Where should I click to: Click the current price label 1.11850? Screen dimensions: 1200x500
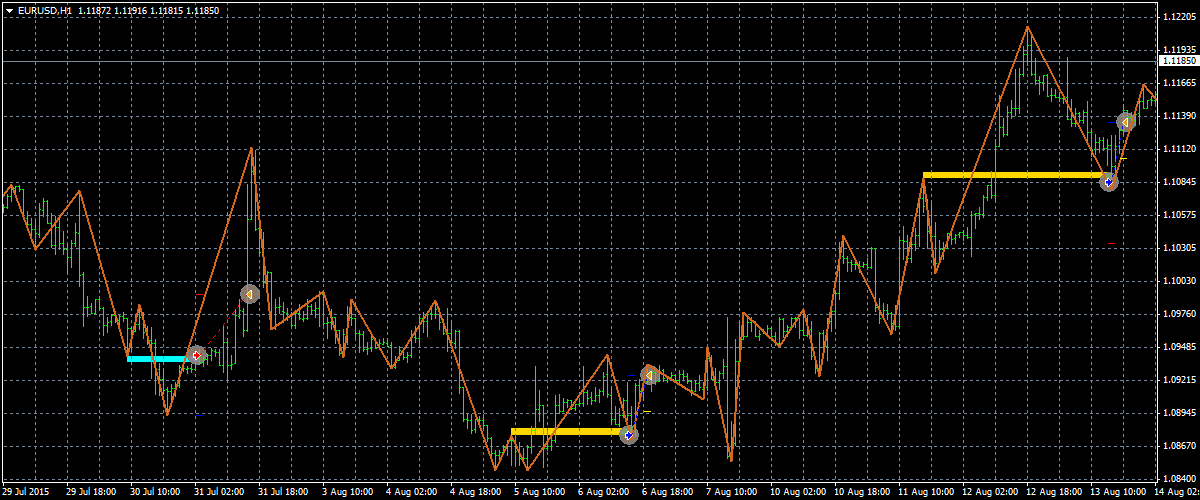click(1178, 61)
